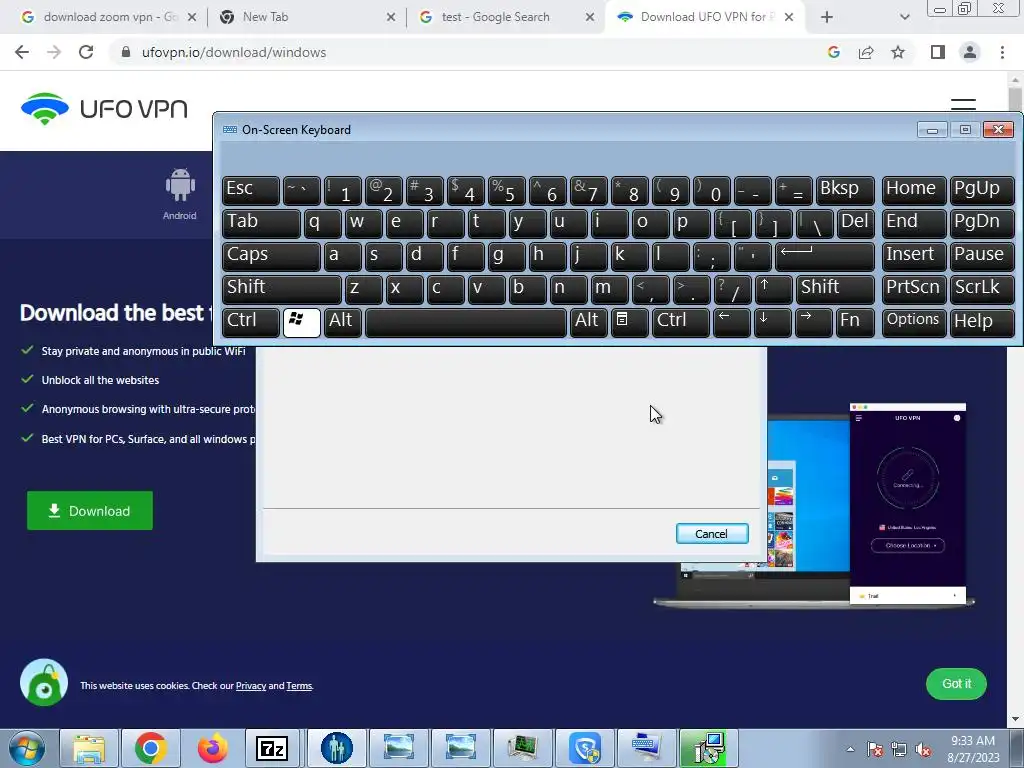The width and height of the screenshot is (1024, 768).
Task: Click the Windows logo key on the On-Screen Keyboard
Action: pos(302,323)
